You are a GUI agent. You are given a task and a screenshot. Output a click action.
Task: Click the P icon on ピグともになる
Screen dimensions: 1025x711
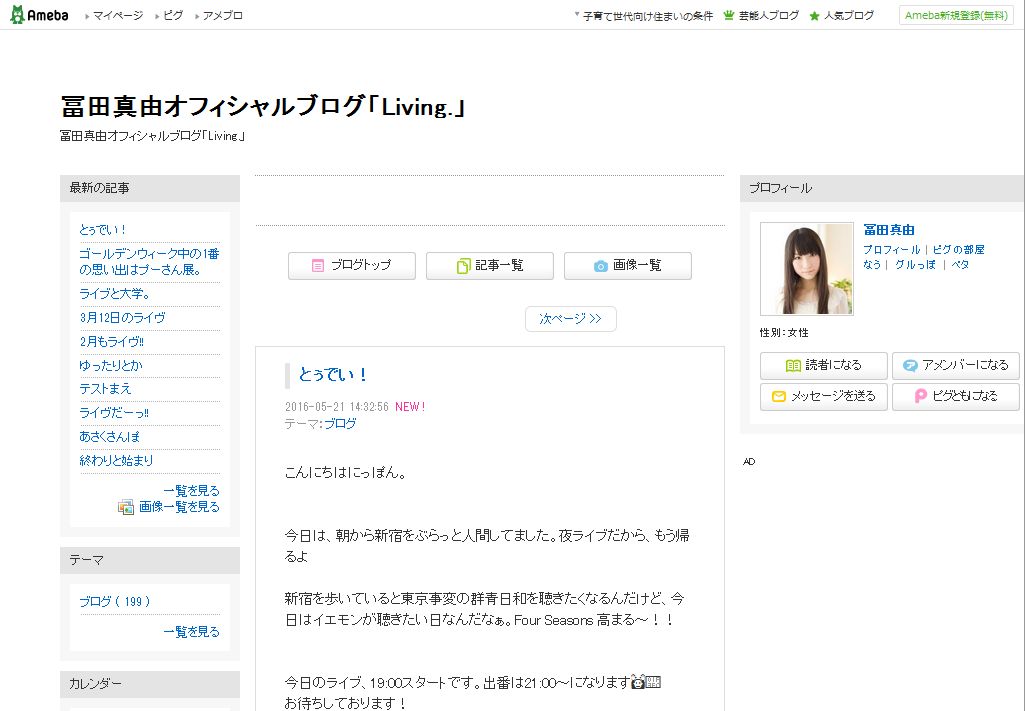tap(920, 396)
